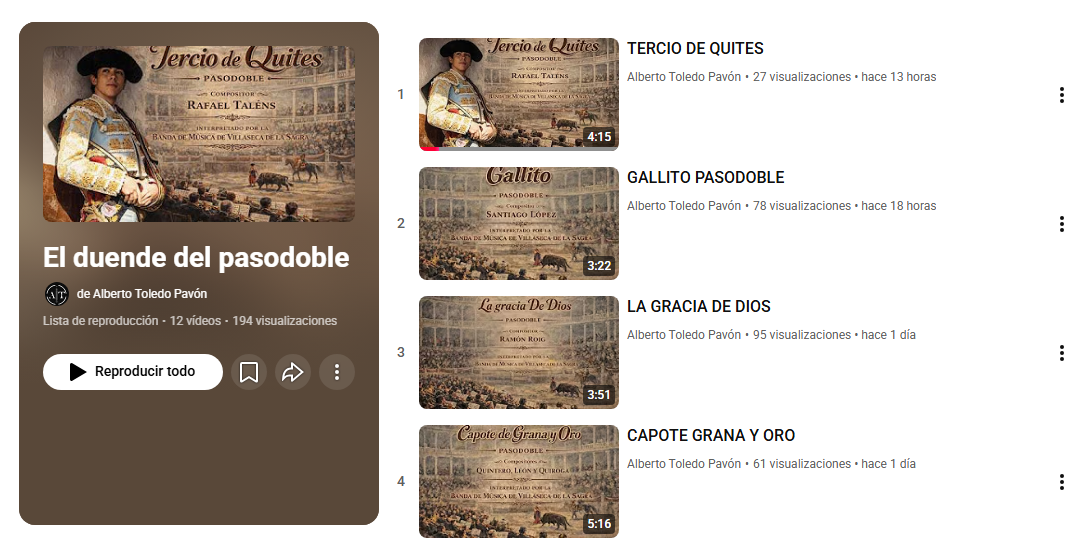The height and width of the screenshot is (539, 1083).
Task: Click the Alberto Toledo Pavón channel avatar
Action: click(57, 294)
